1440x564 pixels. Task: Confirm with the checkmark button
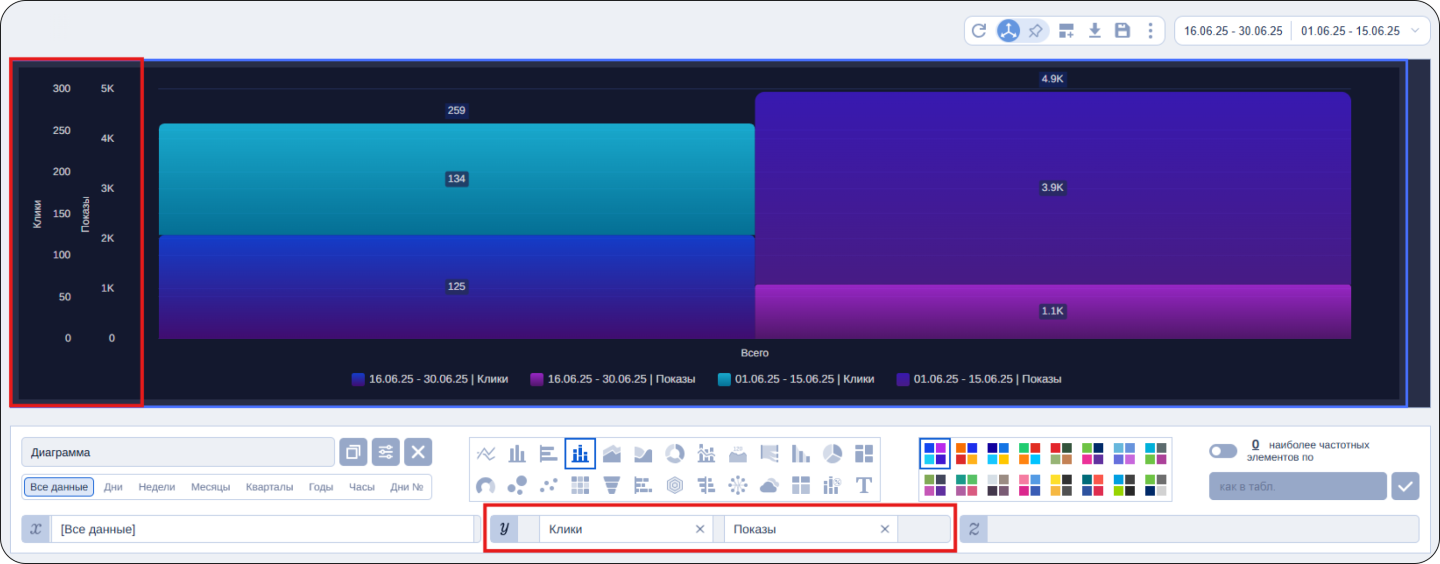tap(1405, 486)
